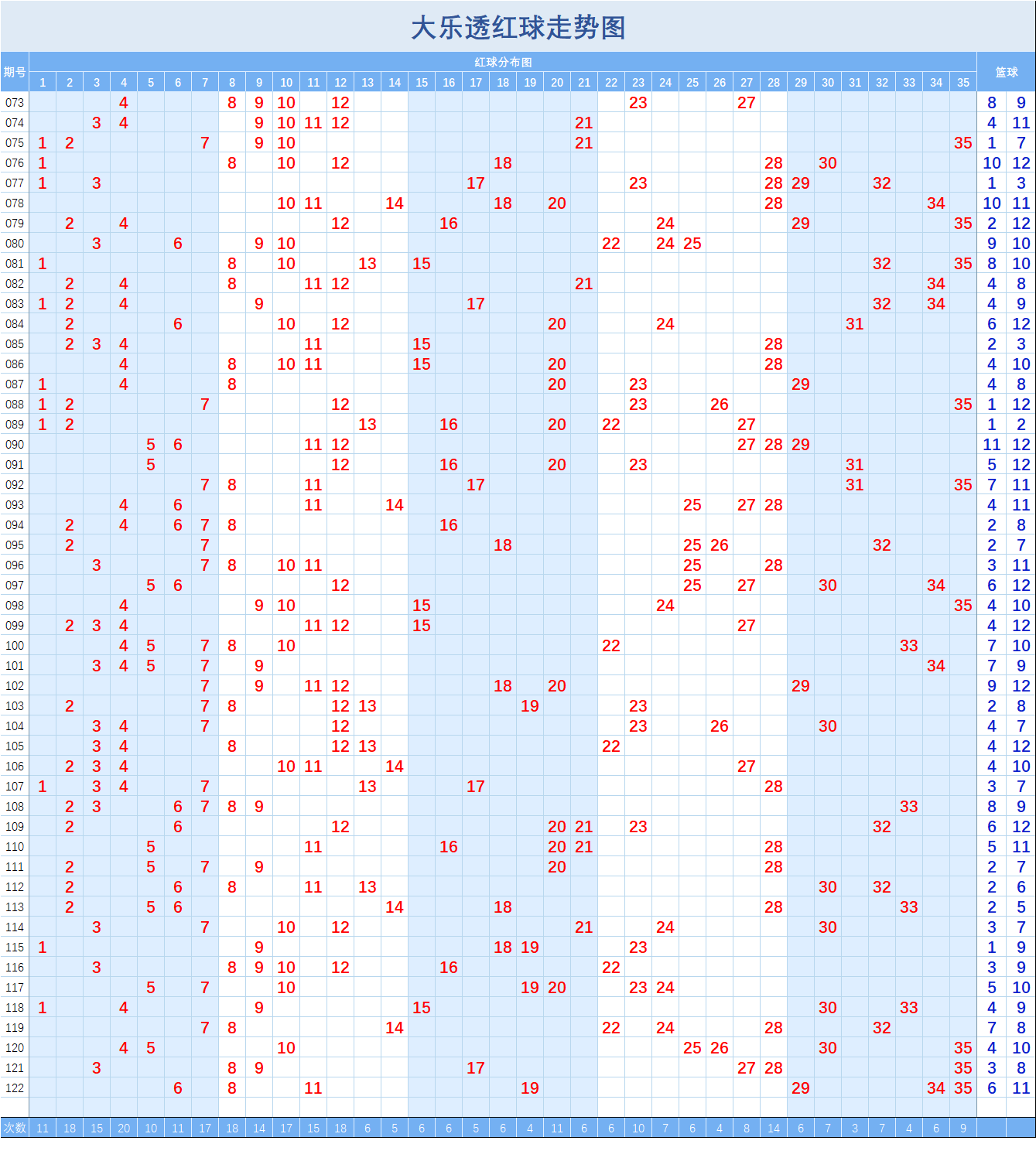
Task: Click red number 19 in row 103
Action: click(x=530, y=706)
